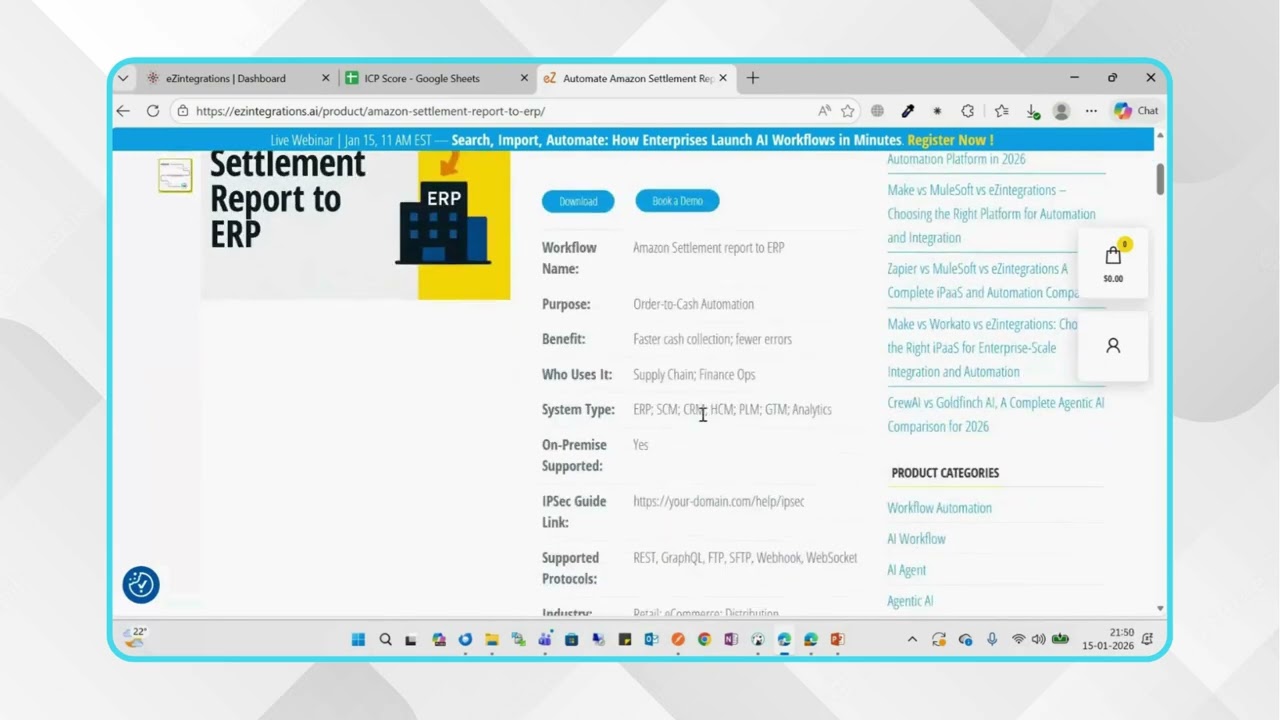Open the Settlement Report to ERP product image
This screenshot has width=1280, height=720.
click(356, 224)
